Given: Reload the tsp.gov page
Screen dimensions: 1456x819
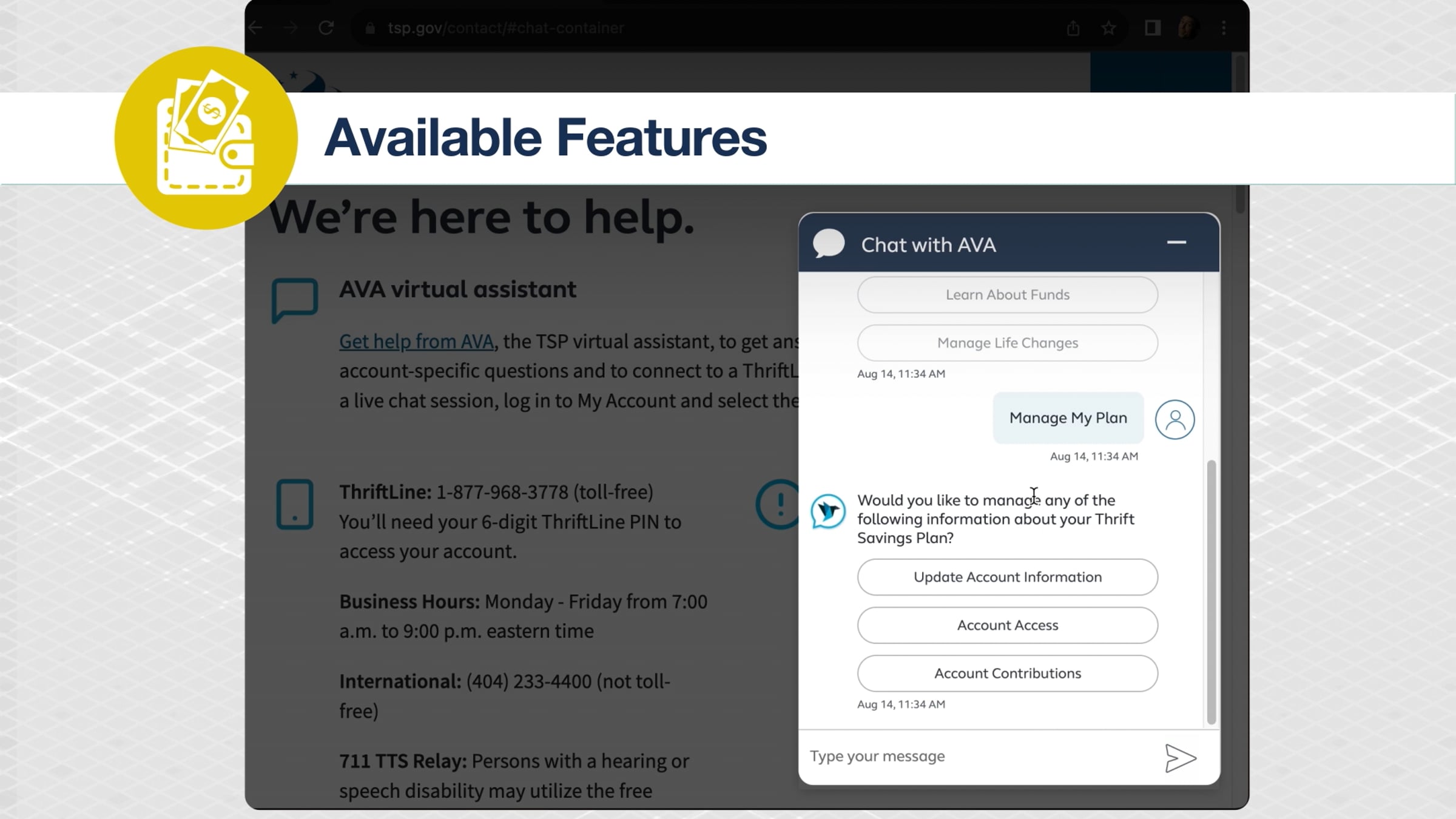Looking at the screenshot, I should point(326,28).
